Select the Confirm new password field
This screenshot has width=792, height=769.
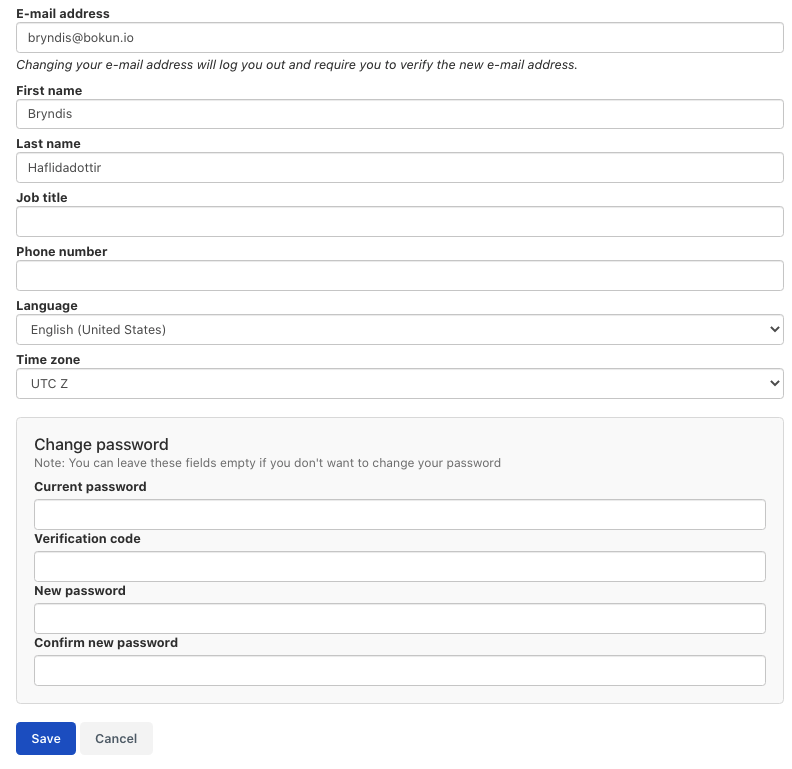click(400, 670)
